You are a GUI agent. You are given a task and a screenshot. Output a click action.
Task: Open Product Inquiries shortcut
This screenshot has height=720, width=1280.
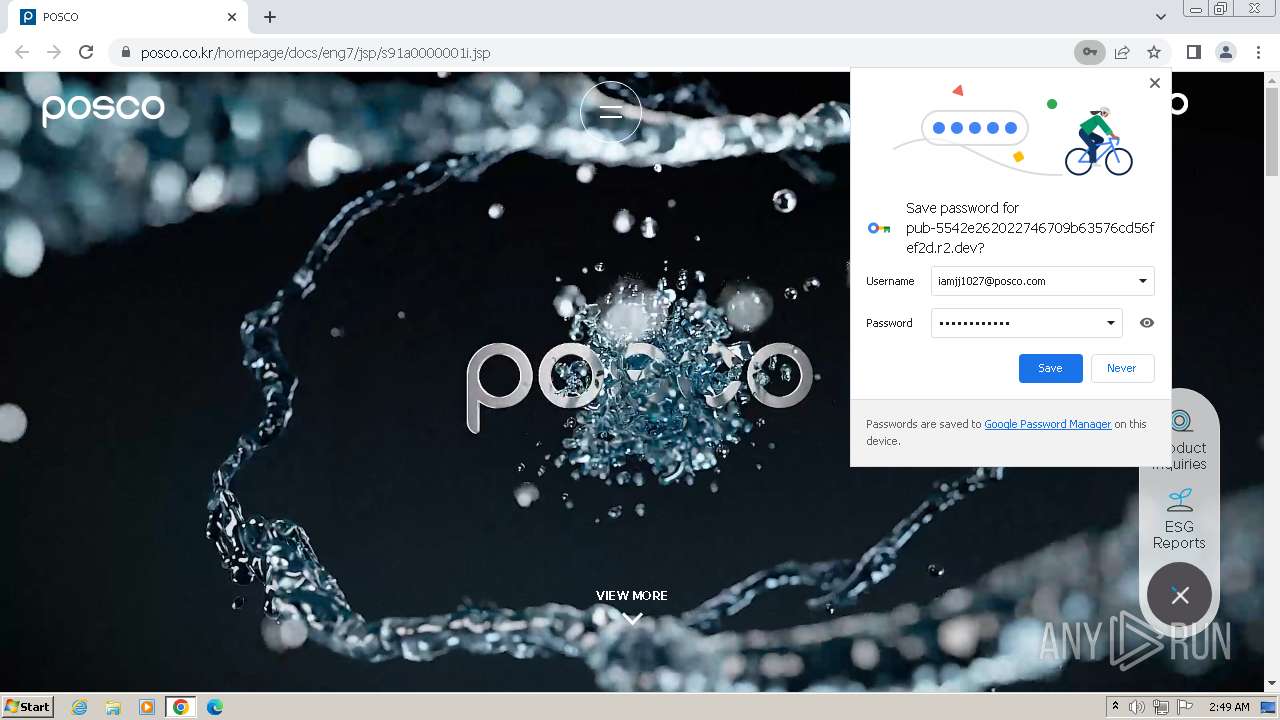point(1179,440)
